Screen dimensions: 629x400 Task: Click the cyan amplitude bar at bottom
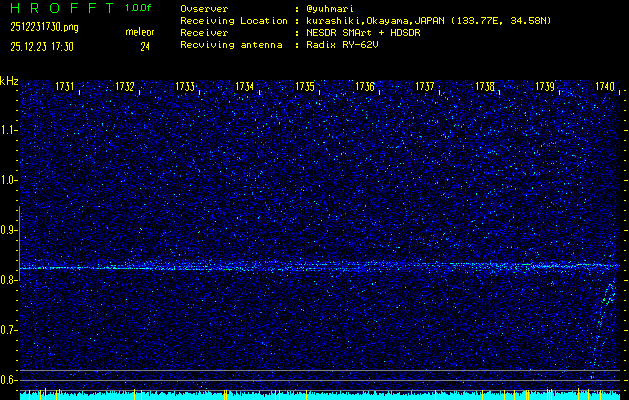[320, 395]
